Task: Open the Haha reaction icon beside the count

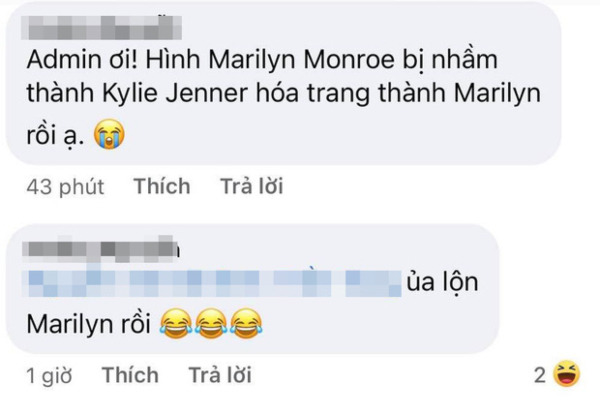Action: 567,374
